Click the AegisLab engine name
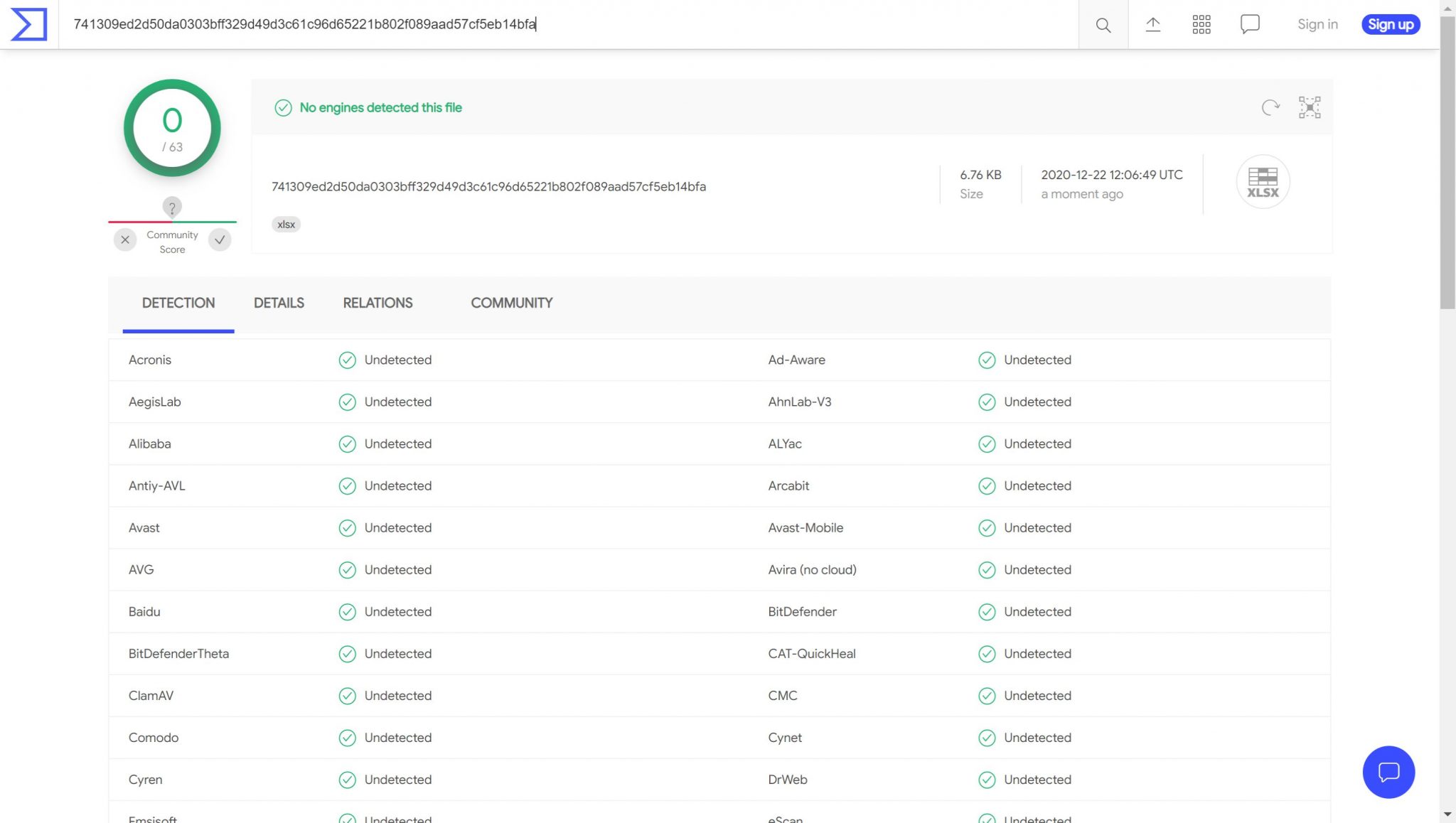This screenshot has width=1456, height=823. click(154, 402)
